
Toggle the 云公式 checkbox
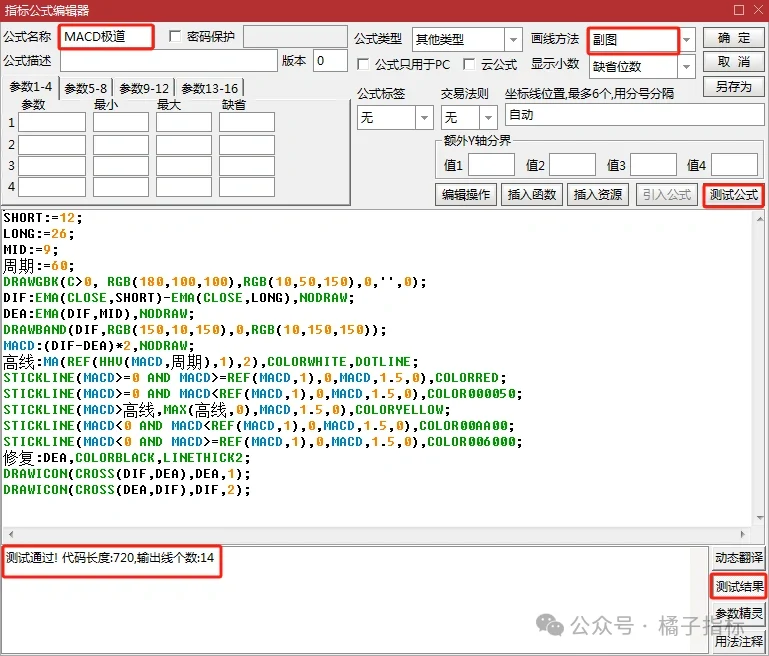[469, 64]
